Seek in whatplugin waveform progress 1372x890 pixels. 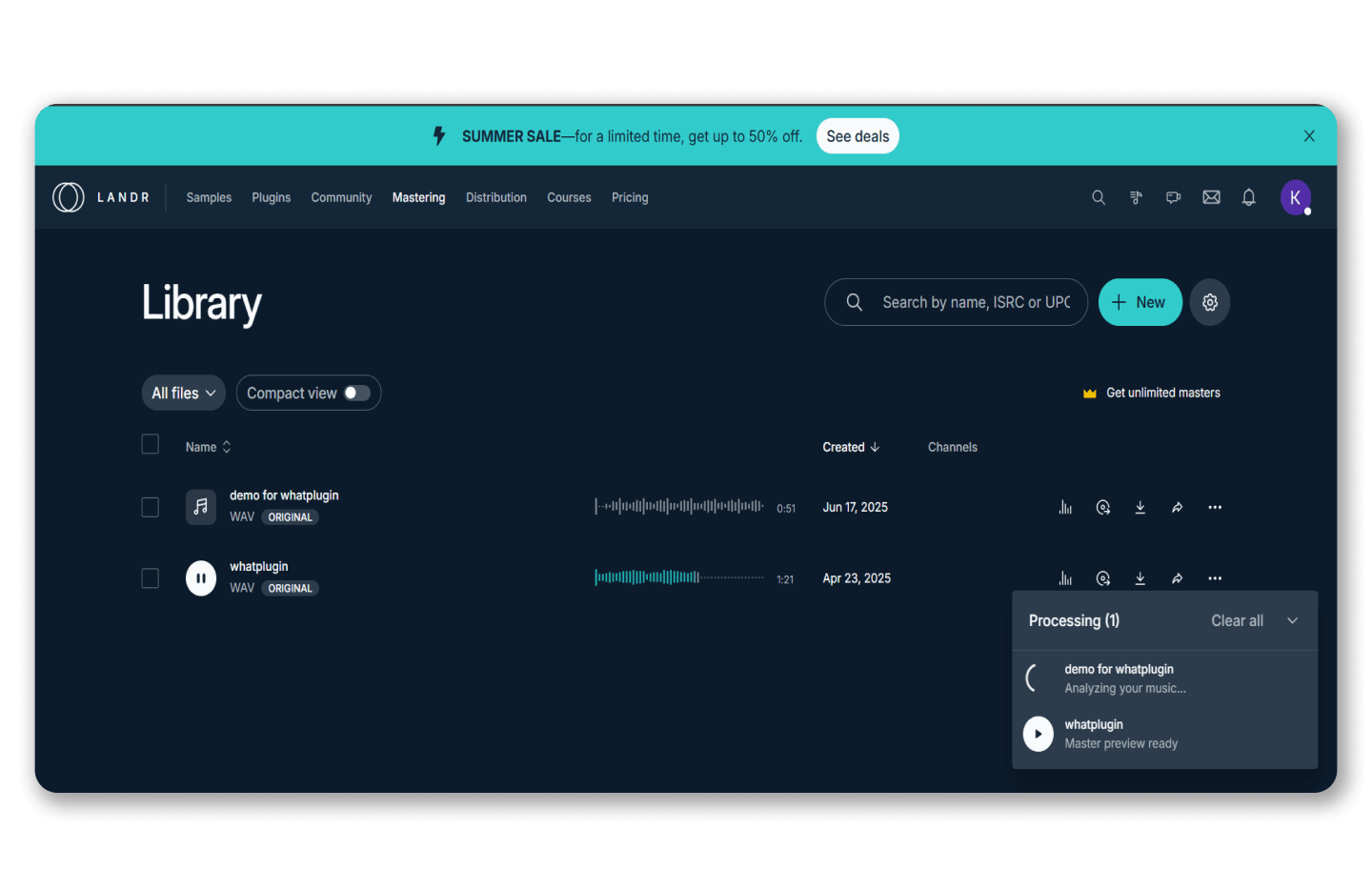(x=679, y=577)
